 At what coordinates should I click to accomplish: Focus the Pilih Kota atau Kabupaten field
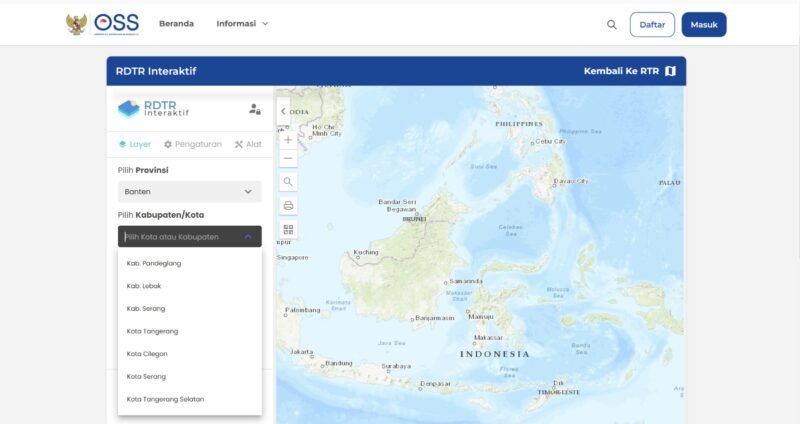190,237
